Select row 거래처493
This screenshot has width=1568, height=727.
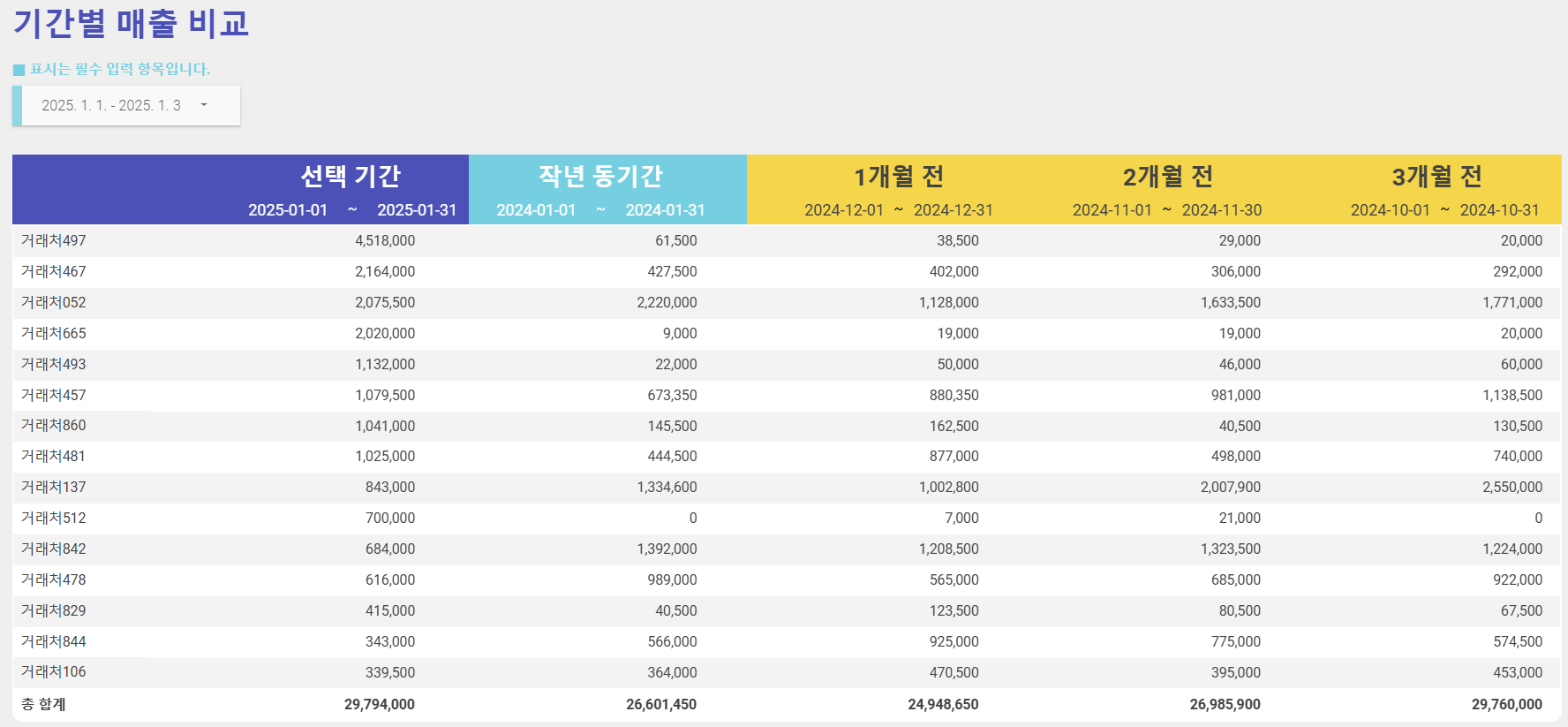point(786,365)
